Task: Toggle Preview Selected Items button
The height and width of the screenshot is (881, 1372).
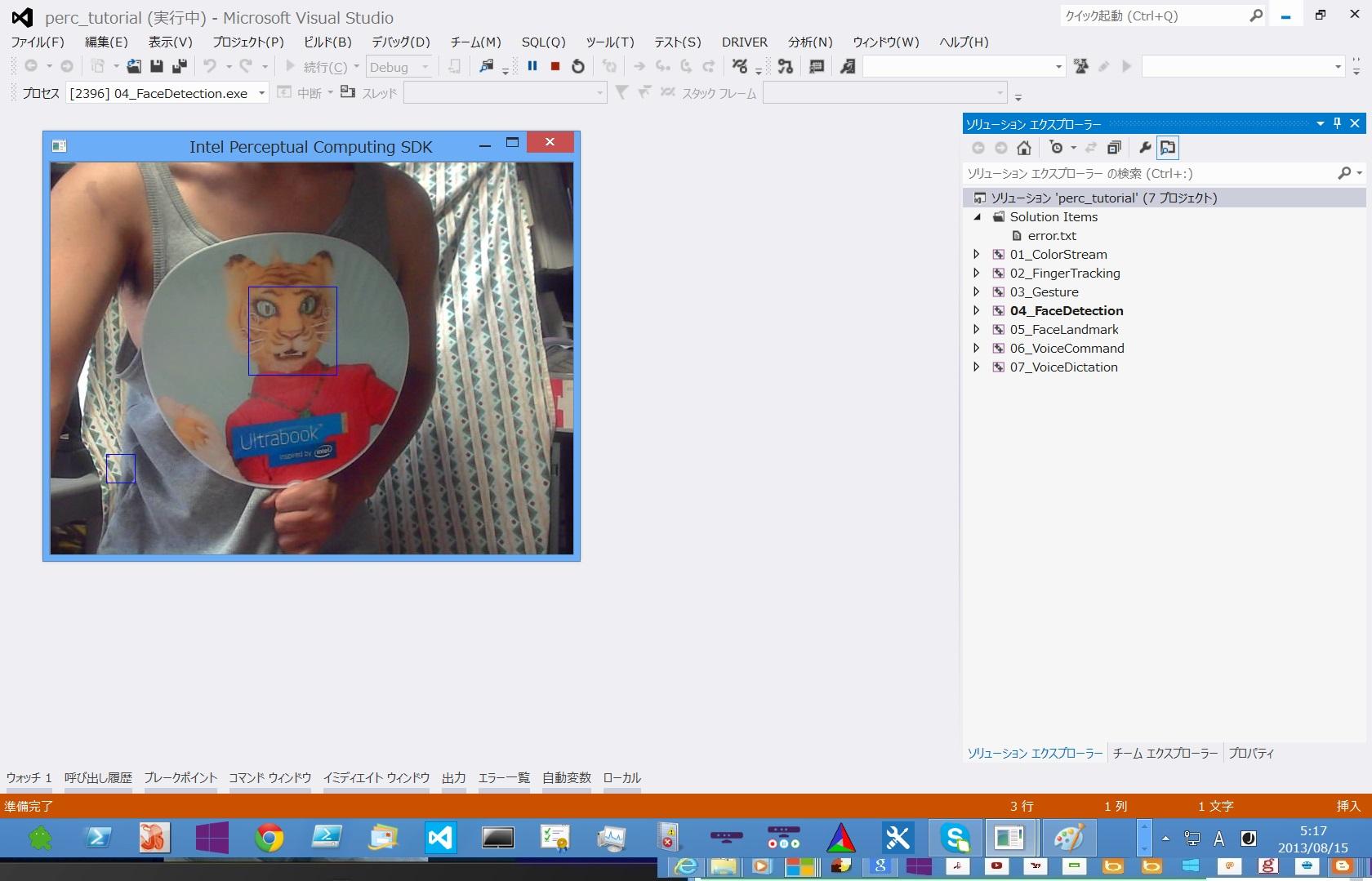Action: 1168,148
